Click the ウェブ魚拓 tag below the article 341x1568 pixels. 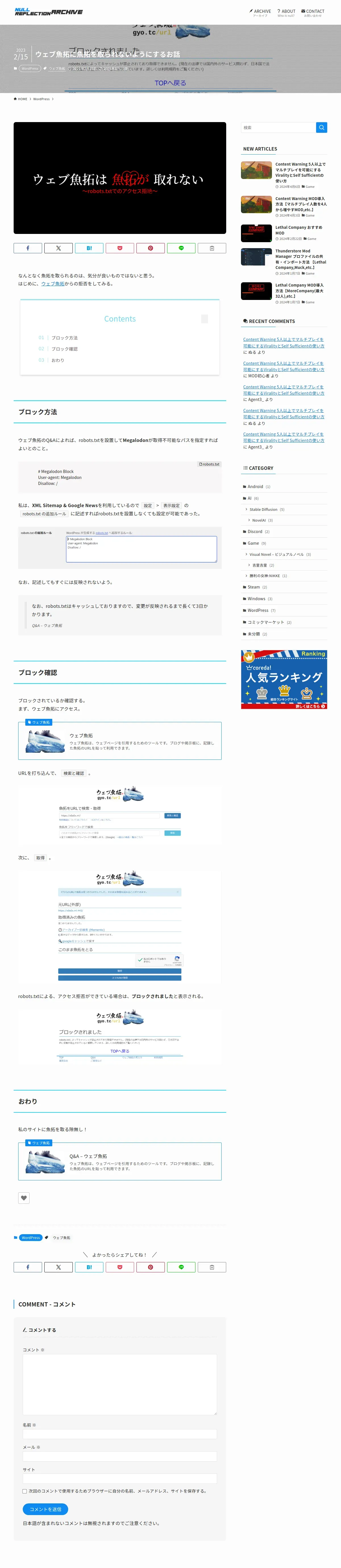point(61,1238)
